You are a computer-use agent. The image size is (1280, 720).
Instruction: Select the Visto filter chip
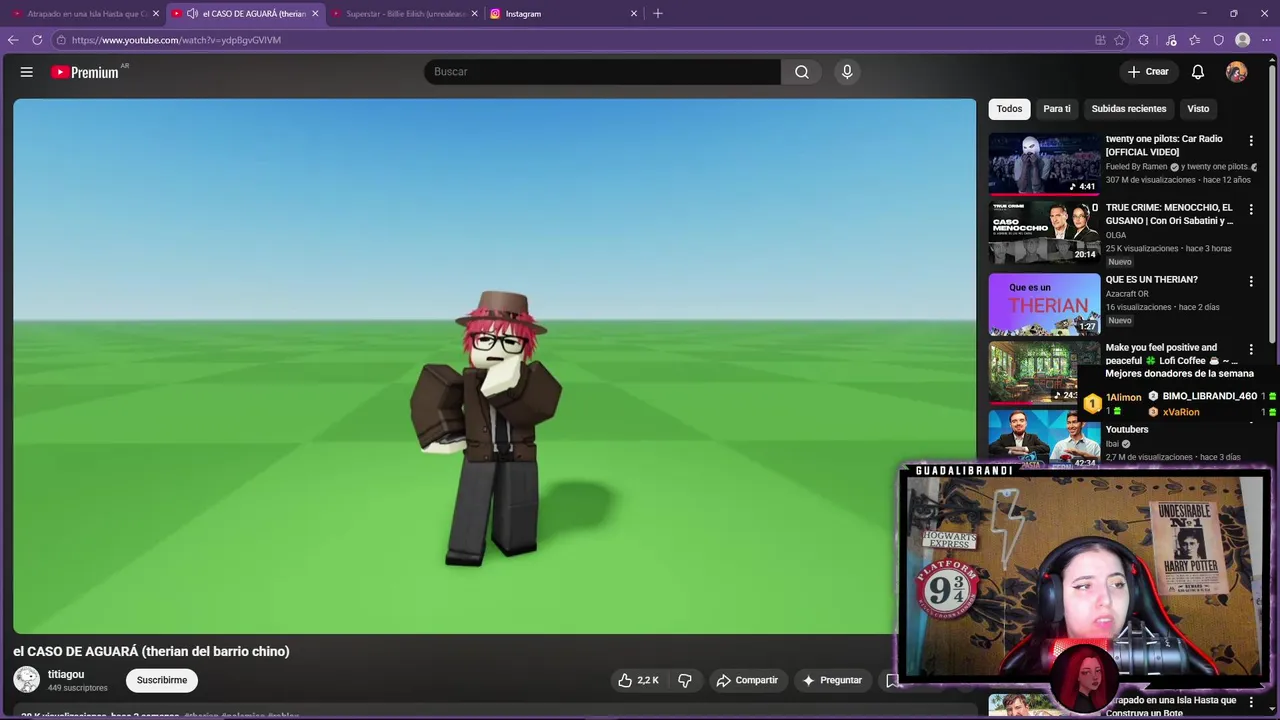(x=1198, y=109)
